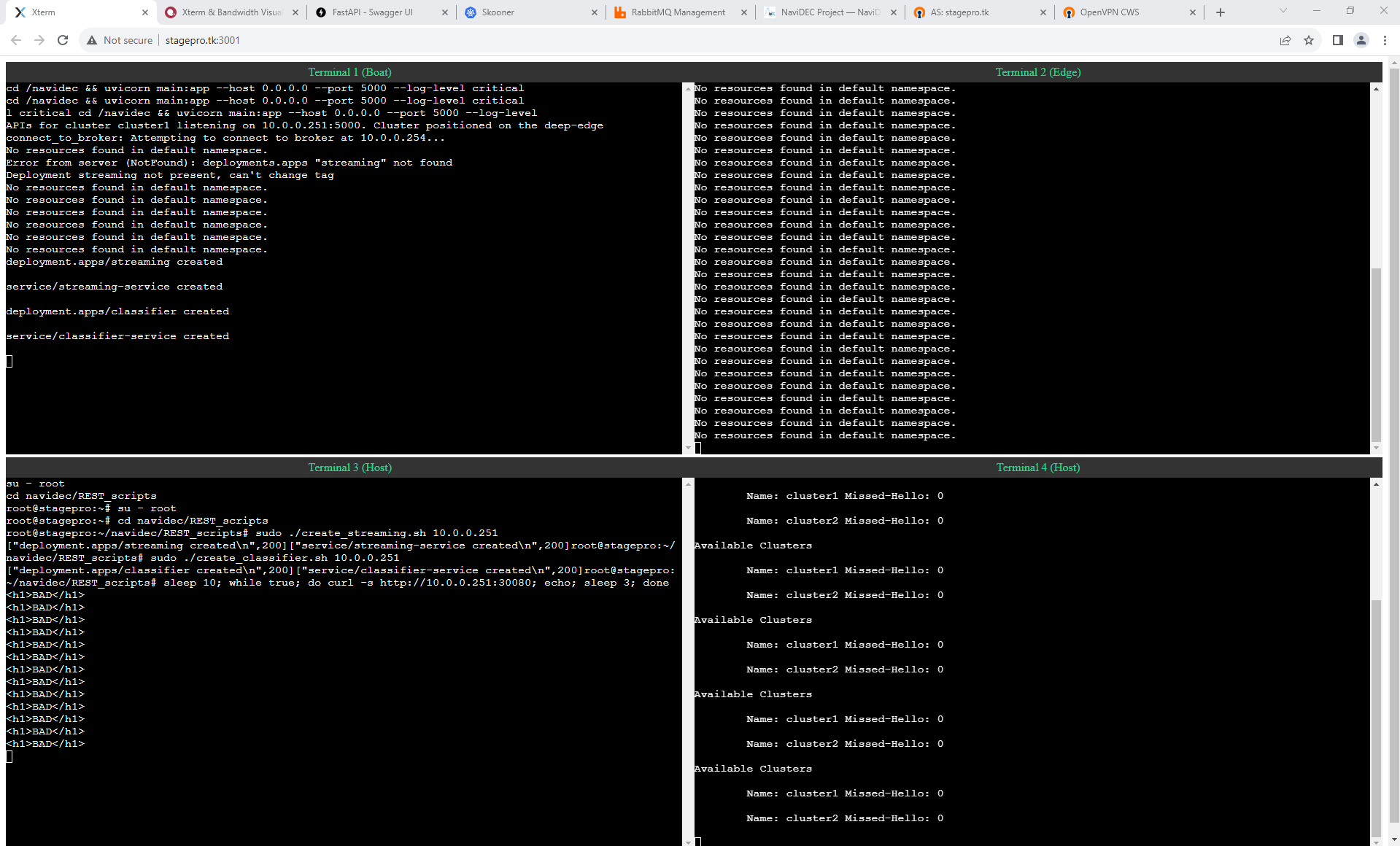
Task: Click Terminal 2 scrollbar thumb
Action: pos(1376,354)
